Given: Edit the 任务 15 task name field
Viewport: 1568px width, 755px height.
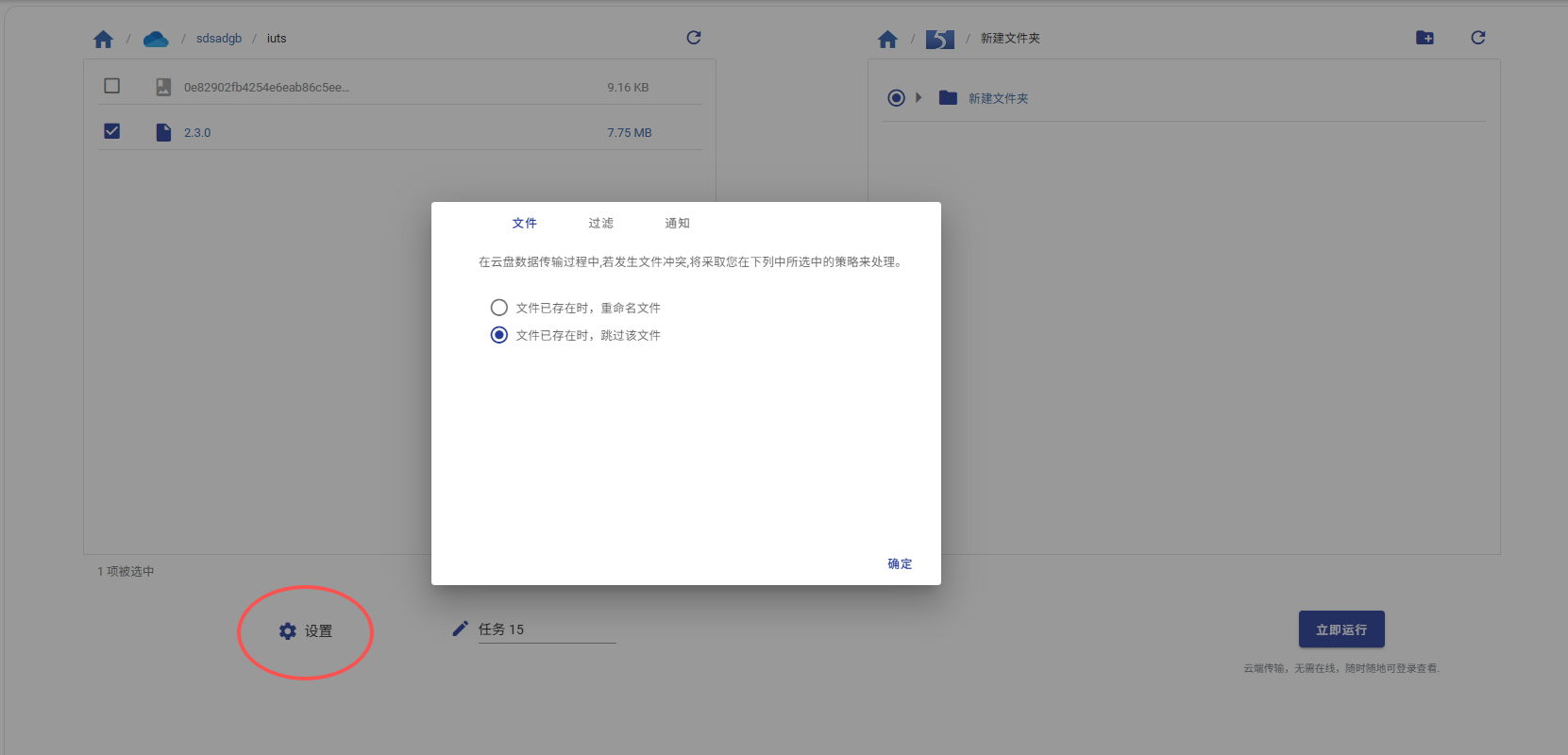Looking at the screenshot, I should [547, 629].
